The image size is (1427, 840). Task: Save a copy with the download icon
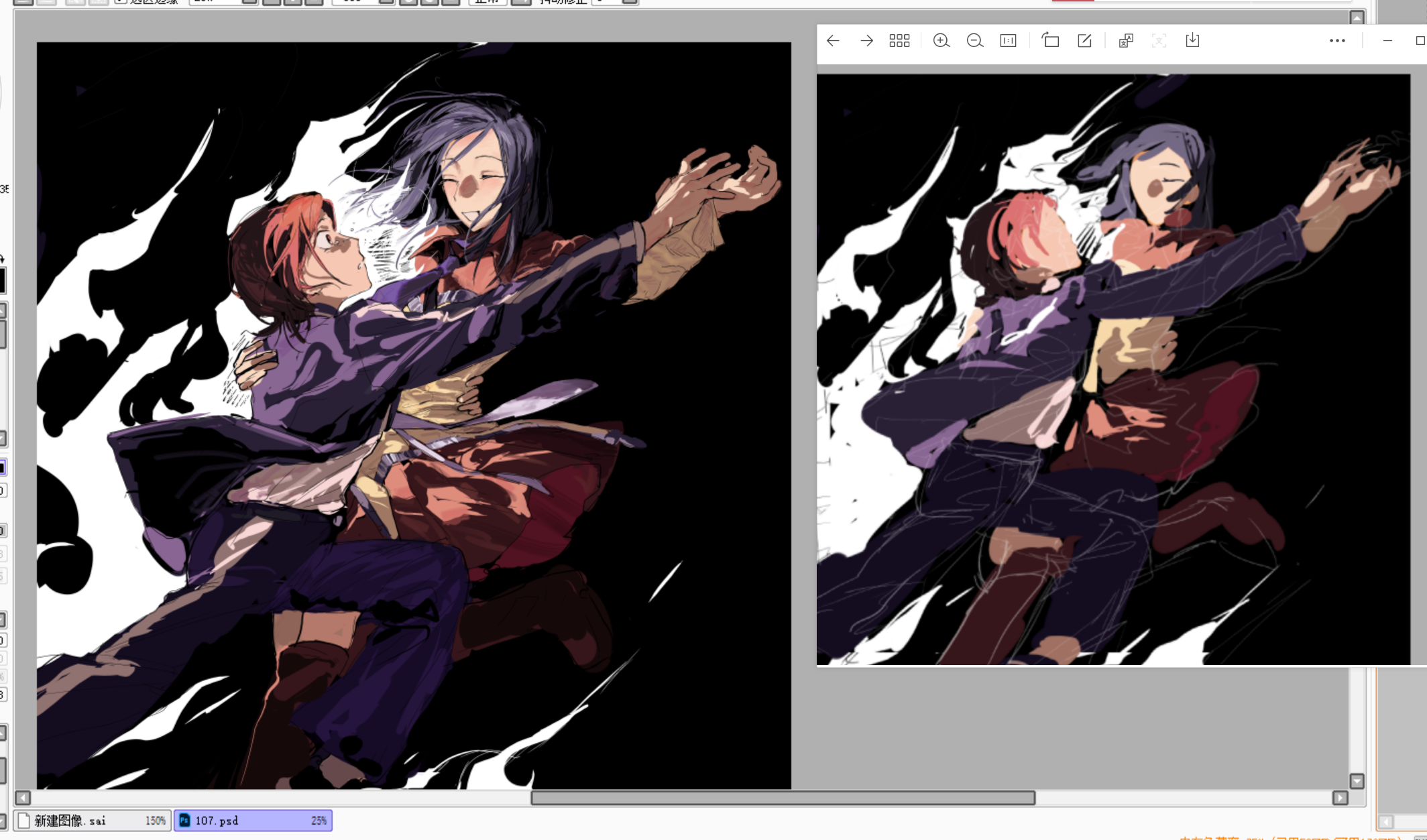(1192, 41)
